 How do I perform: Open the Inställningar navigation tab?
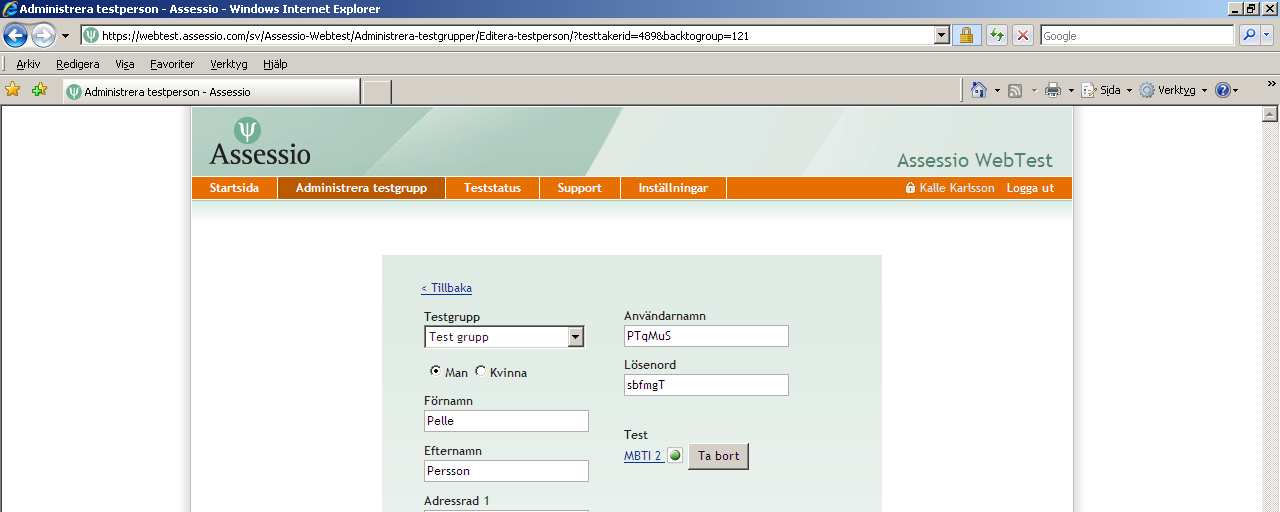click(x=673, y=188)
